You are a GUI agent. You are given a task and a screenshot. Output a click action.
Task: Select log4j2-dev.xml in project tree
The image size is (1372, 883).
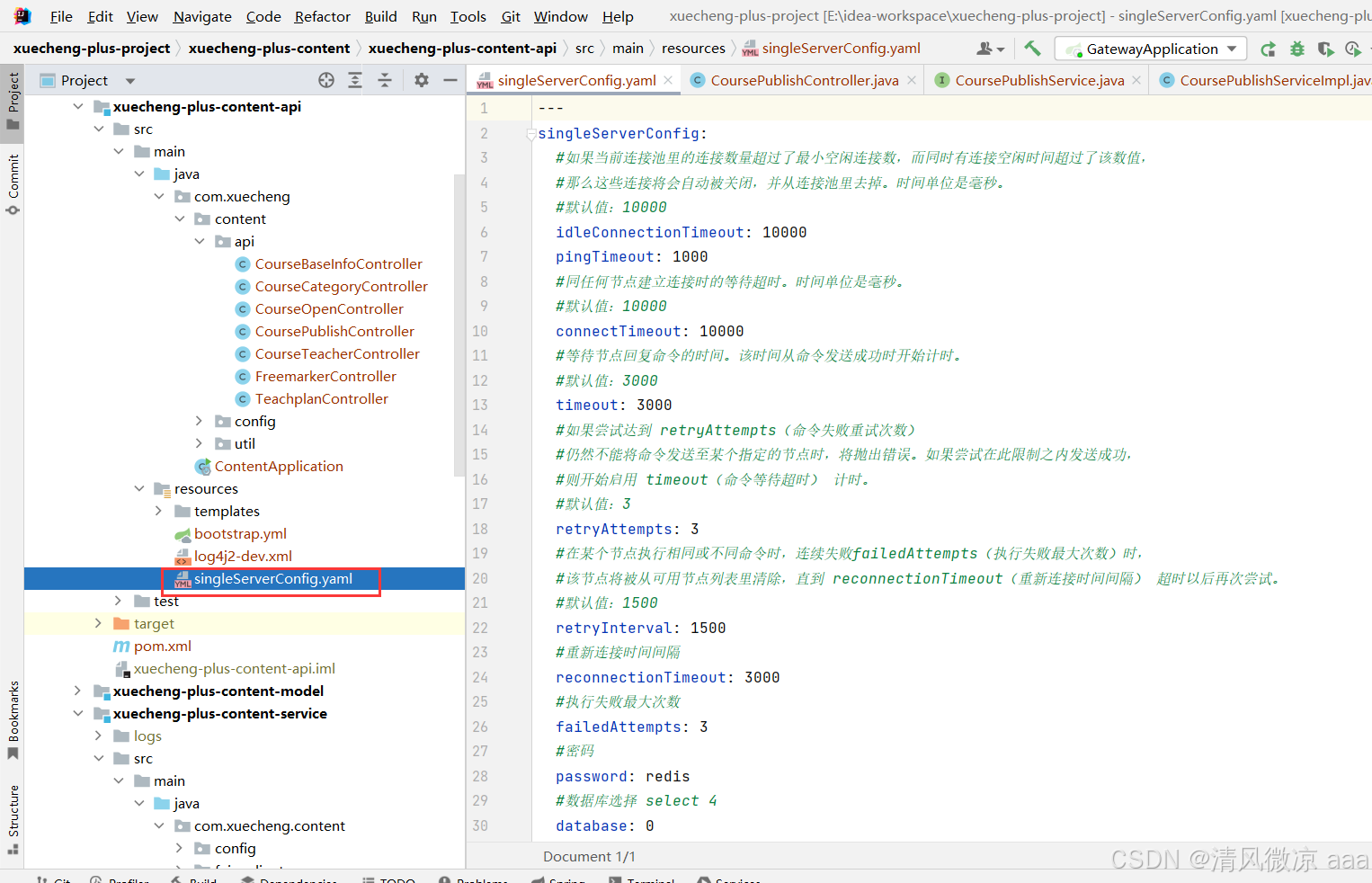pos(243,556)
